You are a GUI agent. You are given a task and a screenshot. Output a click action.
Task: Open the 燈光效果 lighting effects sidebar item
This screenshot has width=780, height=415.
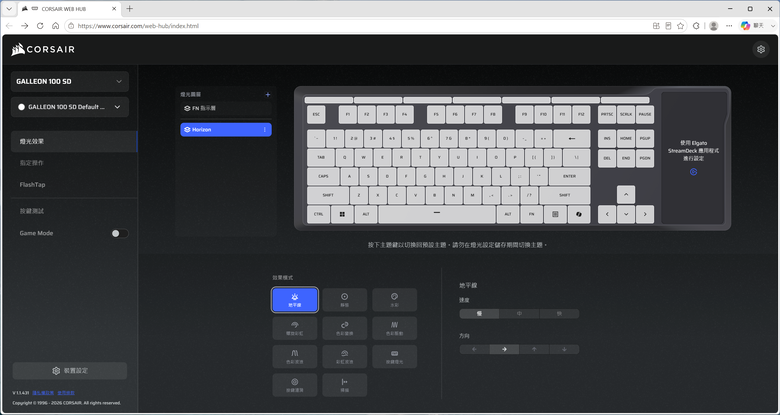tap(74, 141)
